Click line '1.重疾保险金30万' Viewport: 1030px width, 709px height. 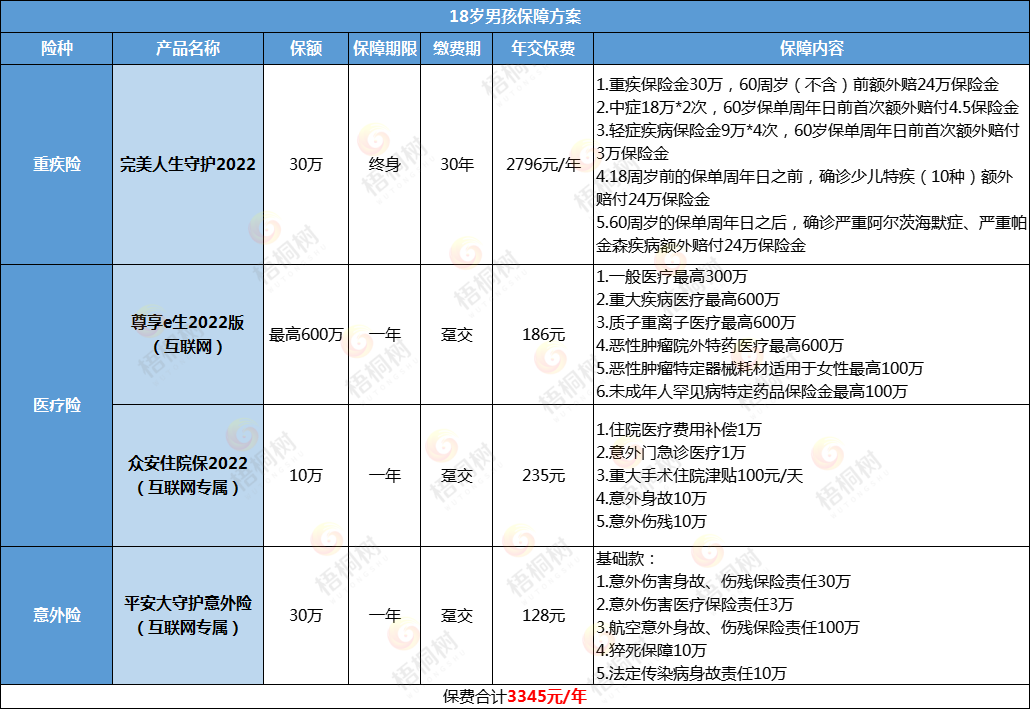(797, 84)
